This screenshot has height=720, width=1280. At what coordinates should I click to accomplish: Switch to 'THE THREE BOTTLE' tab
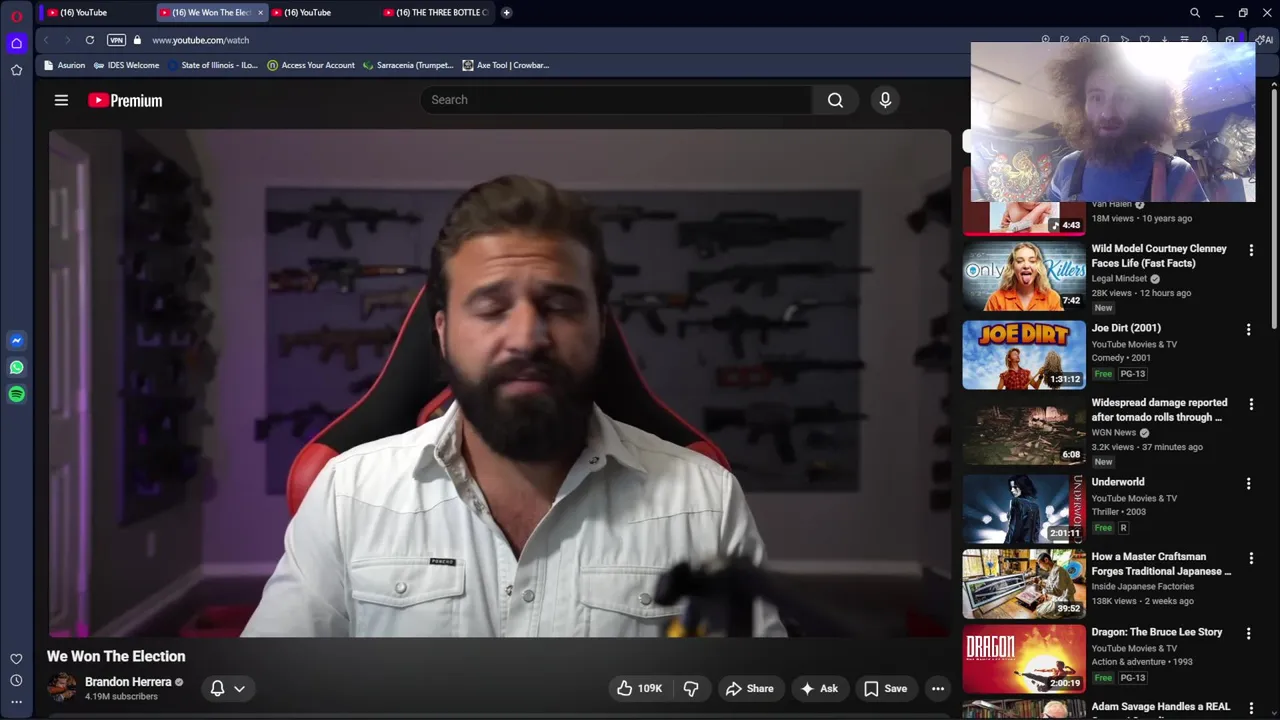point(437,12)
